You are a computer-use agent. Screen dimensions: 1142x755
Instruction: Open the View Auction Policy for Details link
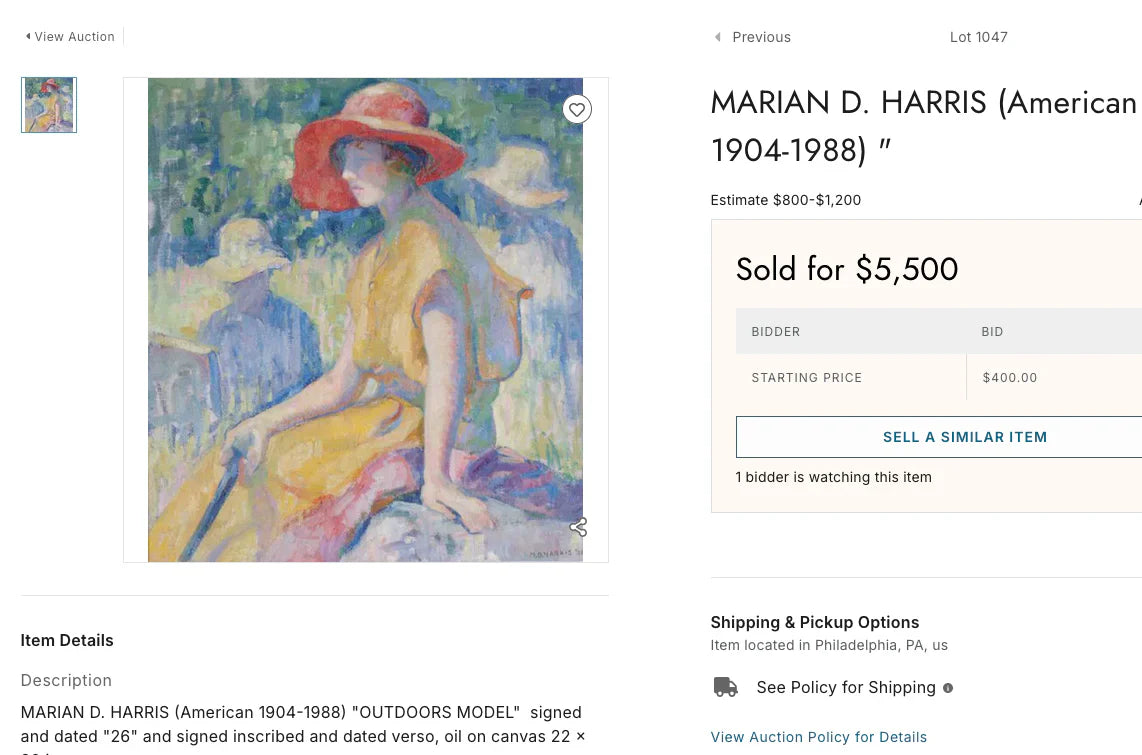point(818,737)
